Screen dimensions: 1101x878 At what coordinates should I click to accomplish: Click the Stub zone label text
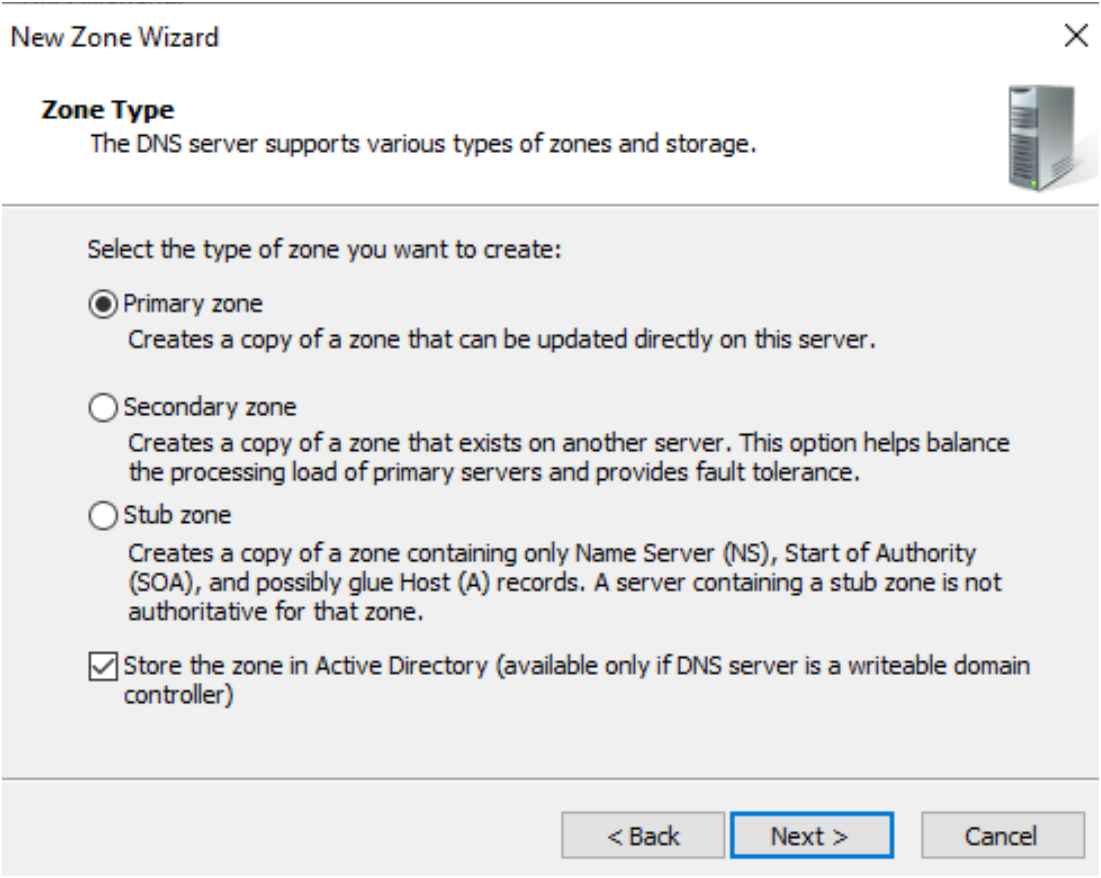pyautogui.click(x=177, y=516)
